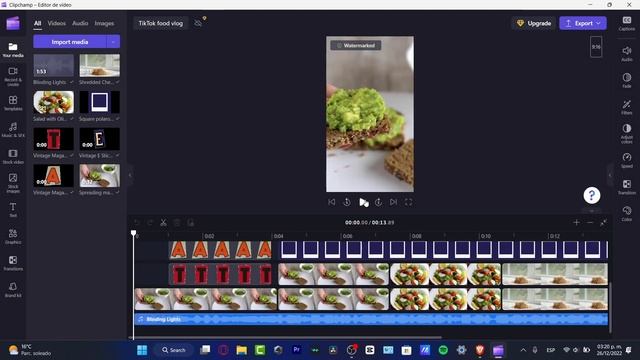Skip to the start of the video
The image size is (640, 360).
tap(331, 202)
